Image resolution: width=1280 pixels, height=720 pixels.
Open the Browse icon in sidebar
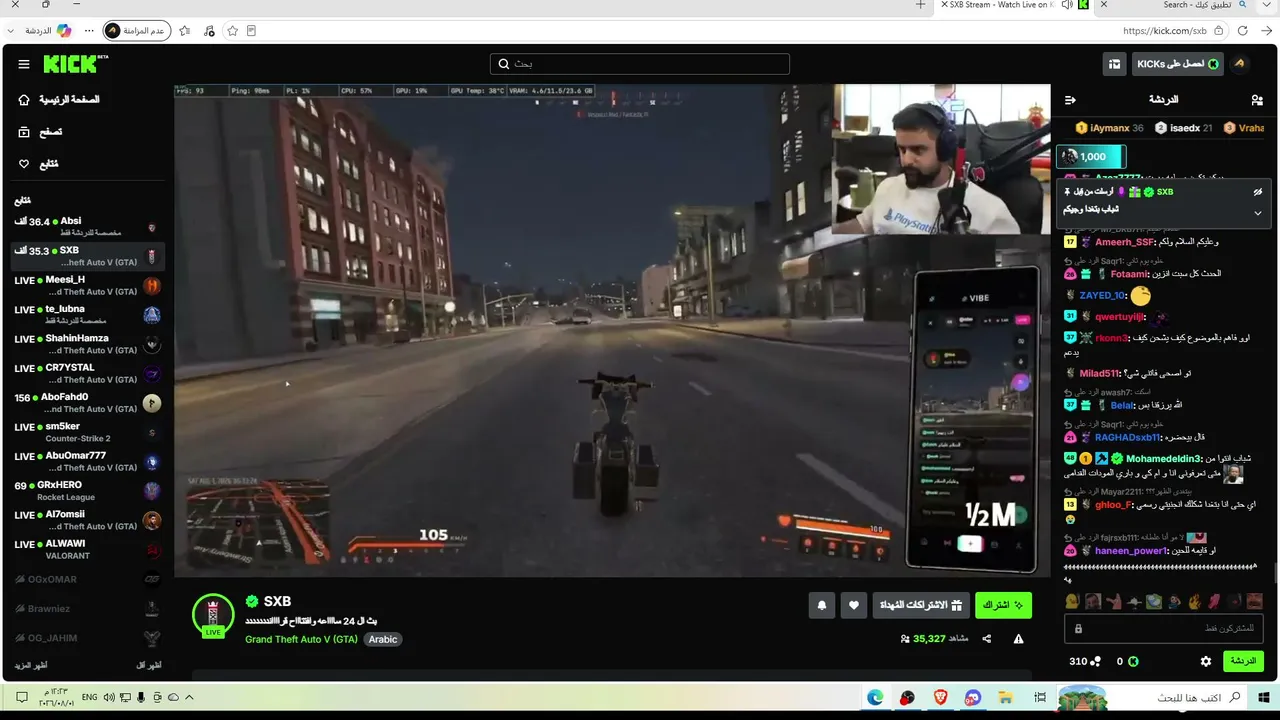pyautogui.click(x=24, y=132)
